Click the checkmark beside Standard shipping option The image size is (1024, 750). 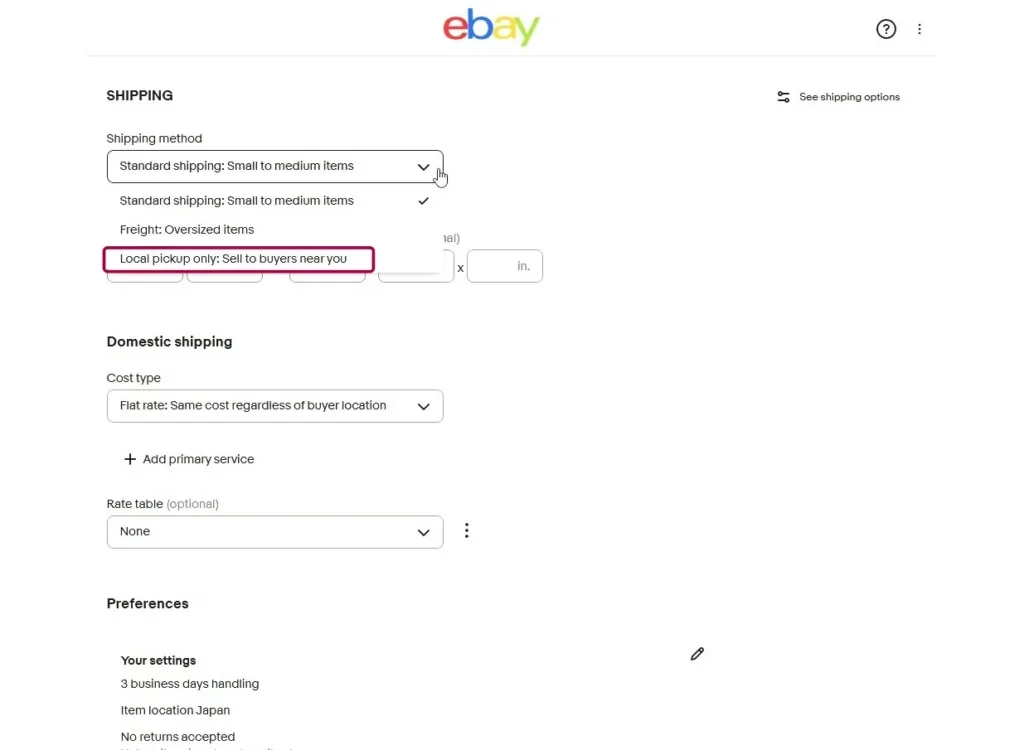[x=423, y=201]
